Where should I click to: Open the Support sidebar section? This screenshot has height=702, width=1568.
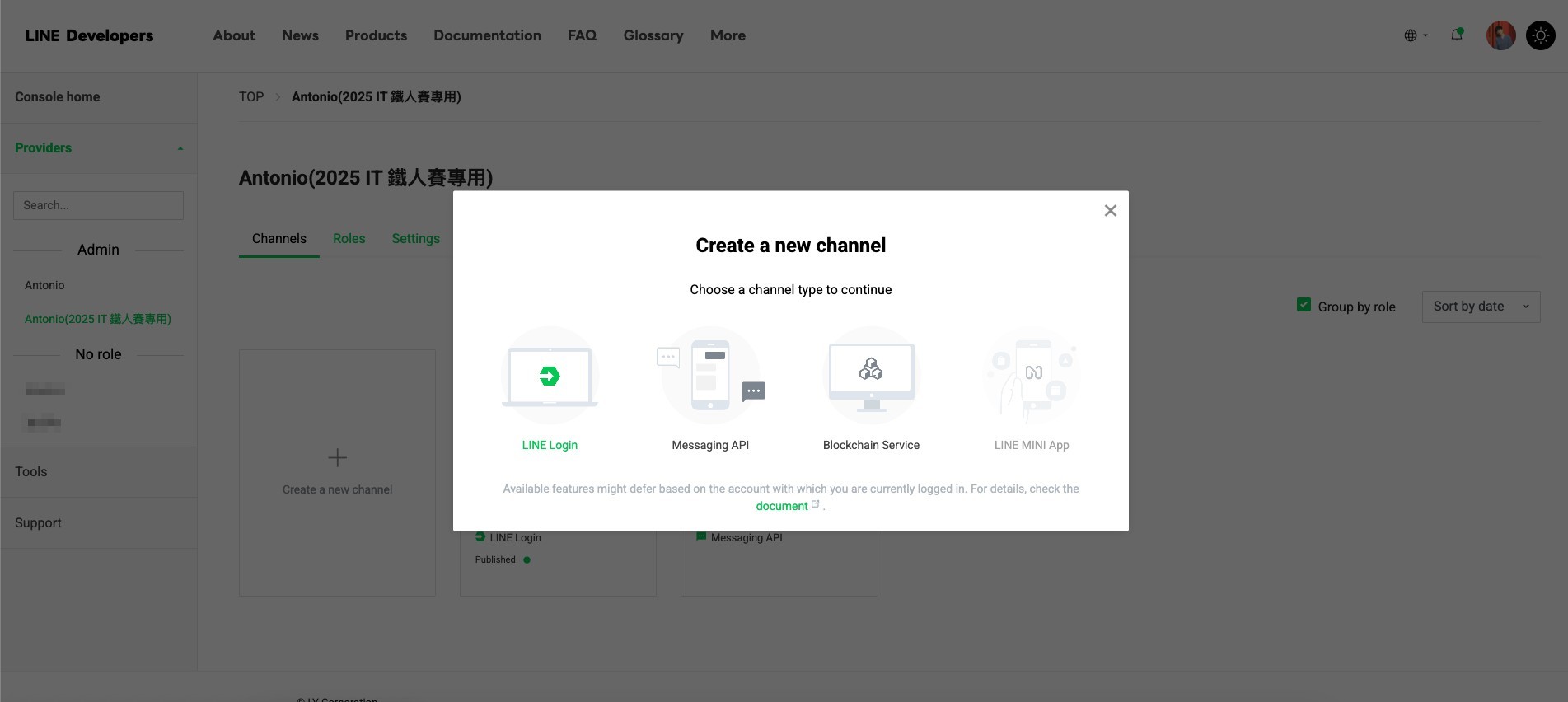click(x=38, y=523)
